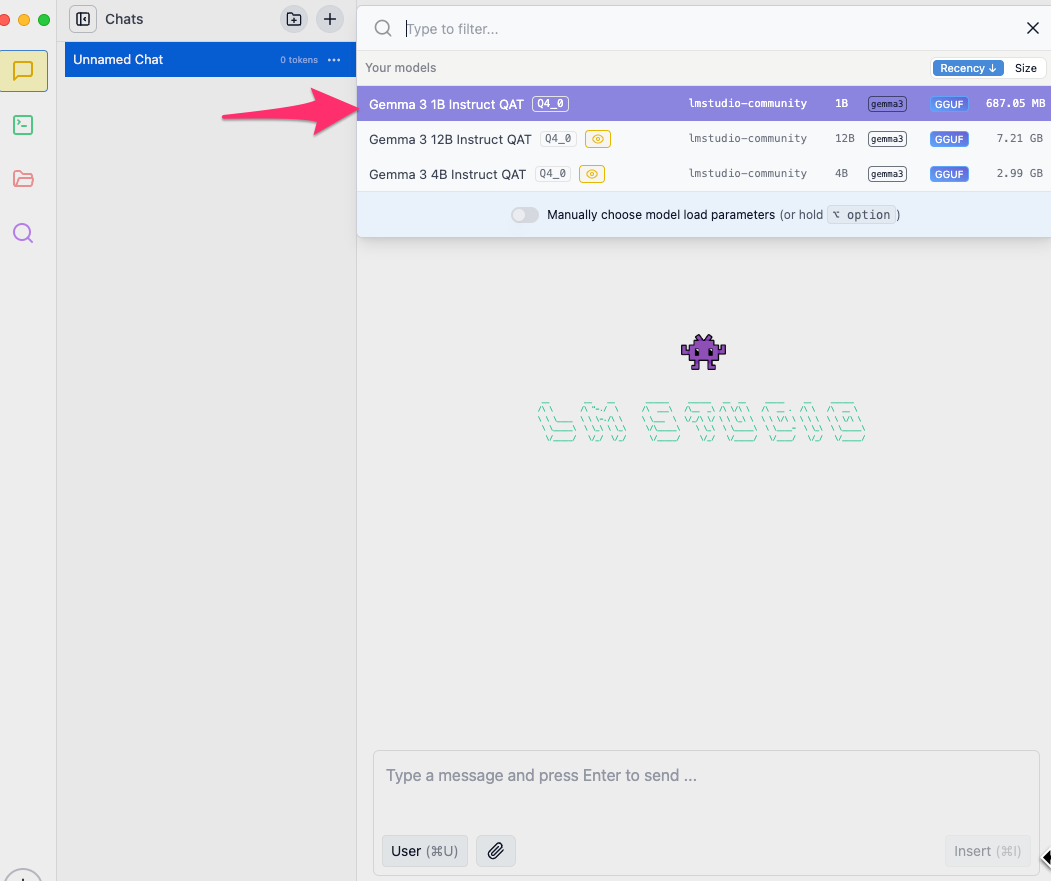
Task: Sort models by Size
Action: pyautogui.click(x=1026, y=68)
